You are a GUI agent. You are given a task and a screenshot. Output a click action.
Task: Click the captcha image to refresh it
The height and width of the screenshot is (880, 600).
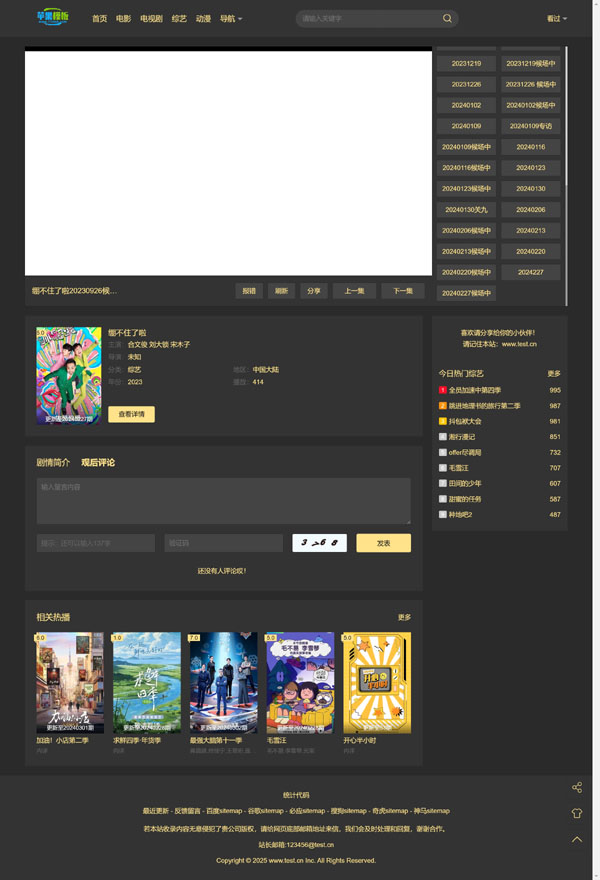click(319, 543)
